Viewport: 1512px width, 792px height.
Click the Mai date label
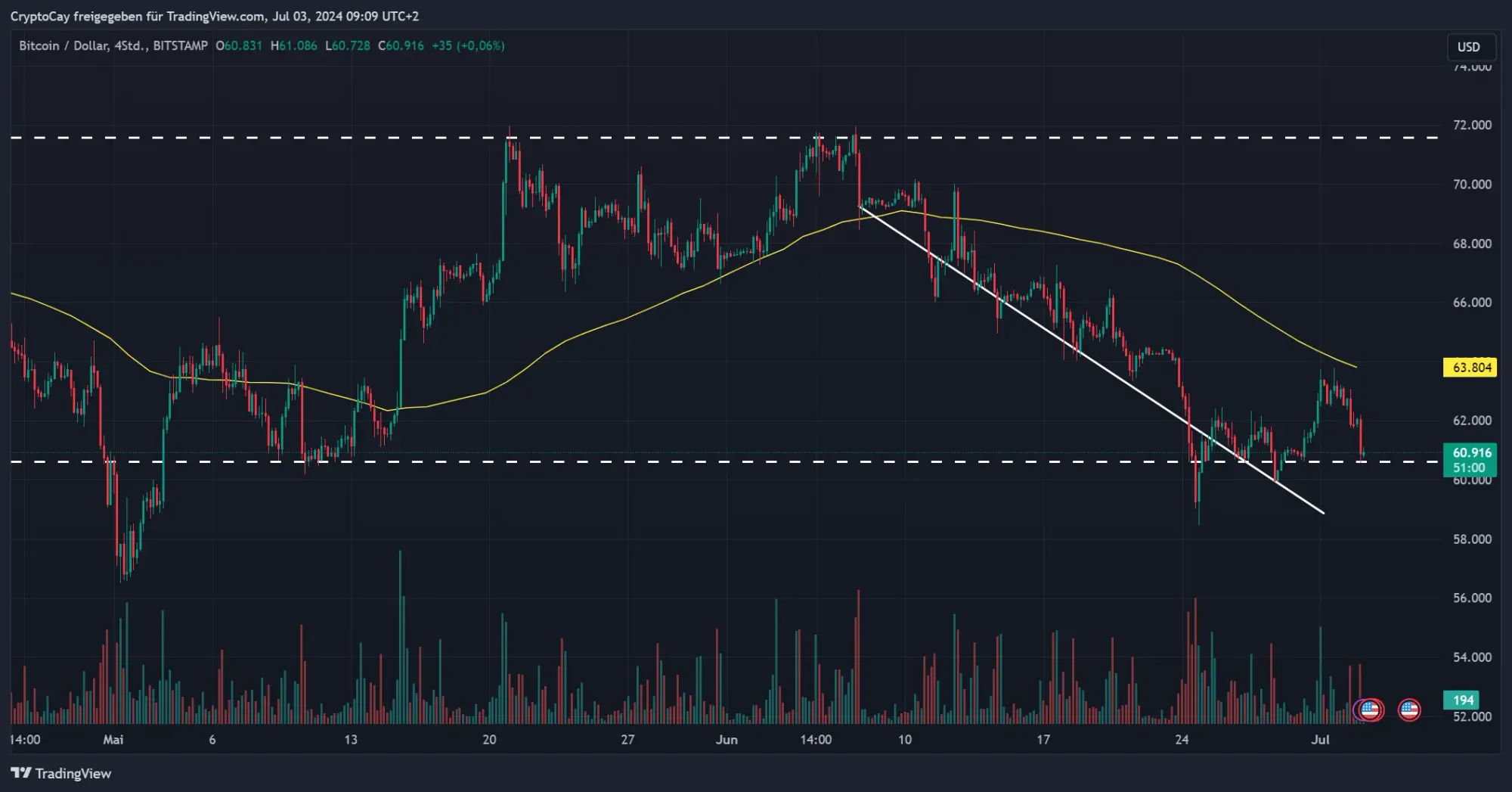click(113, 739)
